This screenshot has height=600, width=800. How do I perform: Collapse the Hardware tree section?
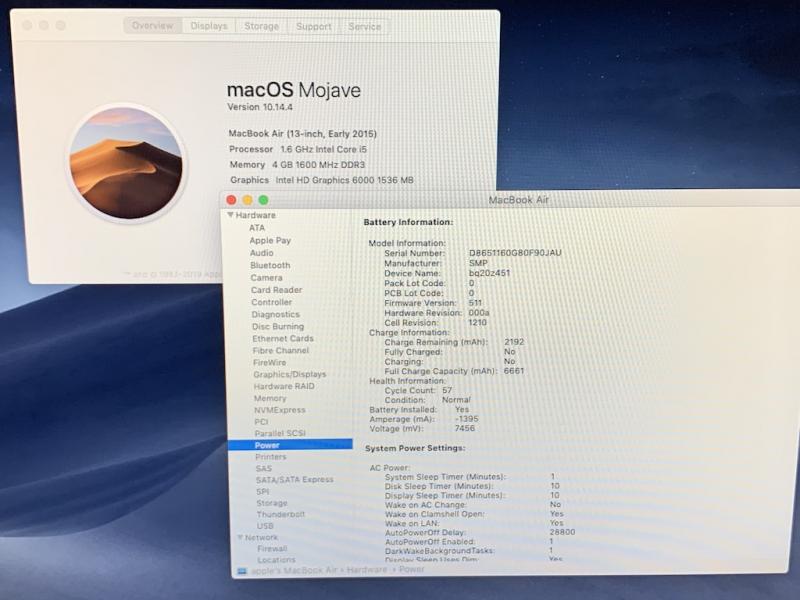tap(231, 215)
